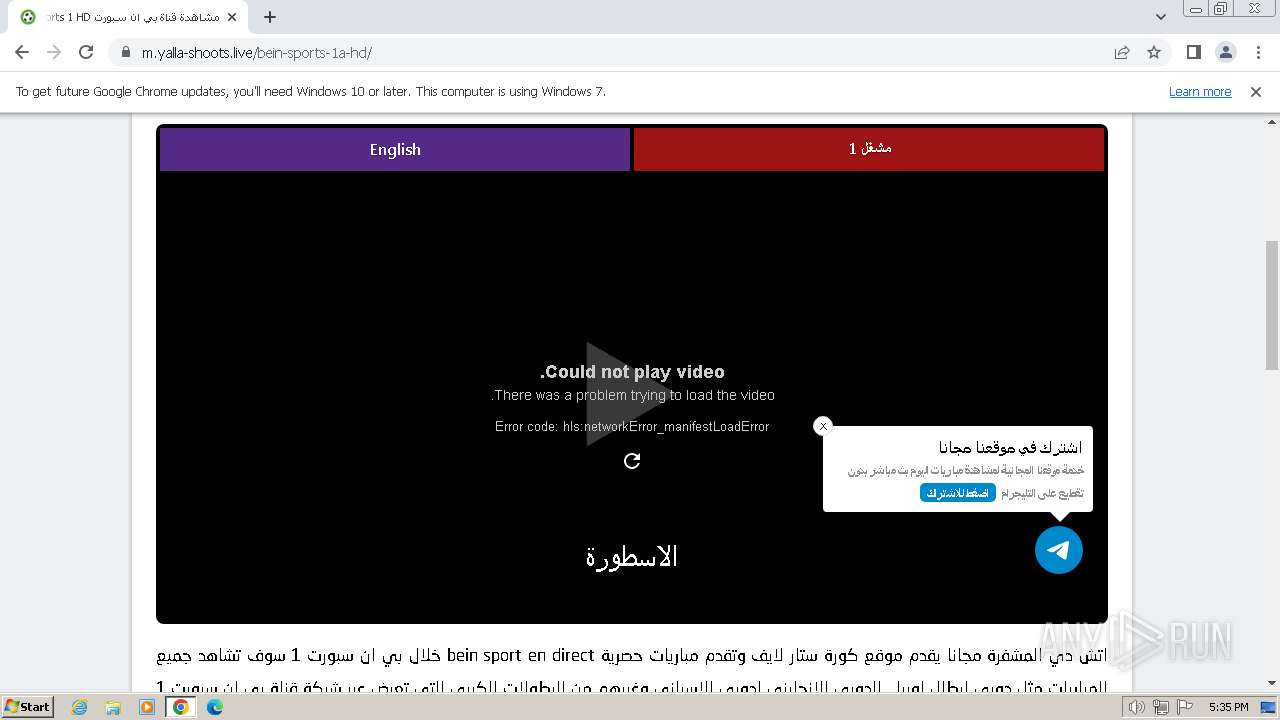The height and width of the screenshot is (720, 1280).
Task: Click the page vertical scrollbar thumb
Action: [x=1272, y=305]
